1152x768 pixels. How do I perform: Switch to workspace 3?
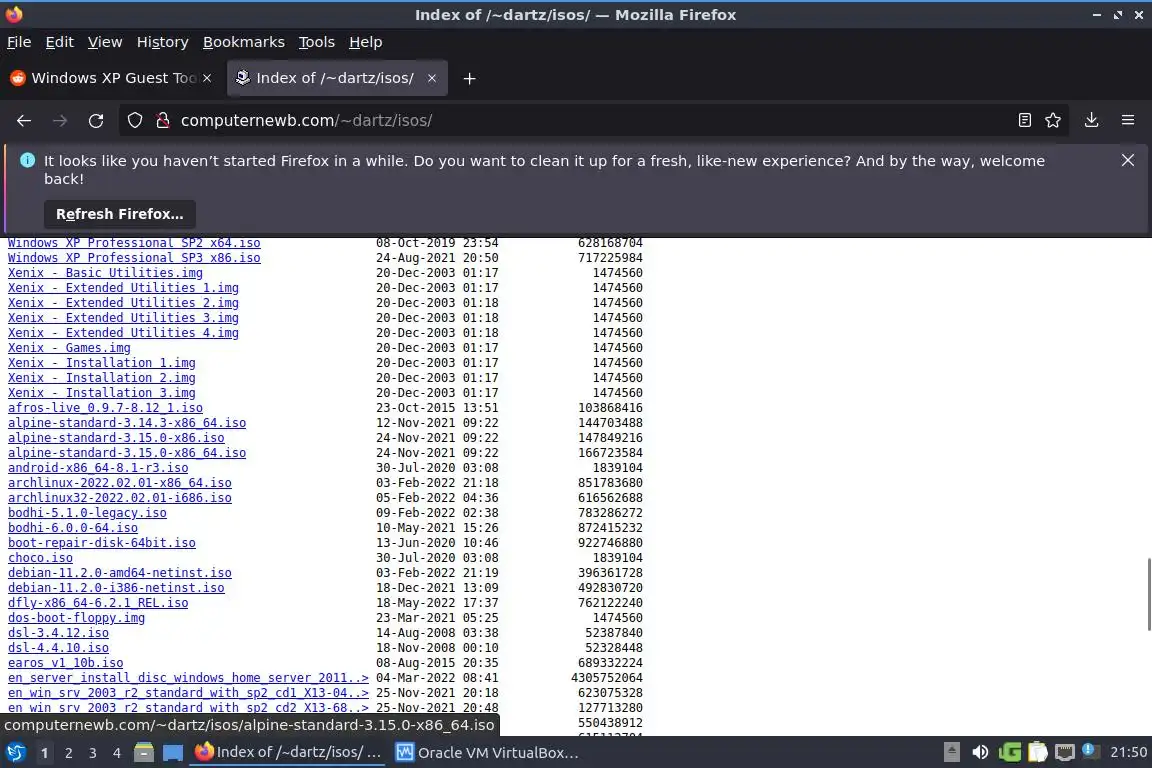click(93, 753)
